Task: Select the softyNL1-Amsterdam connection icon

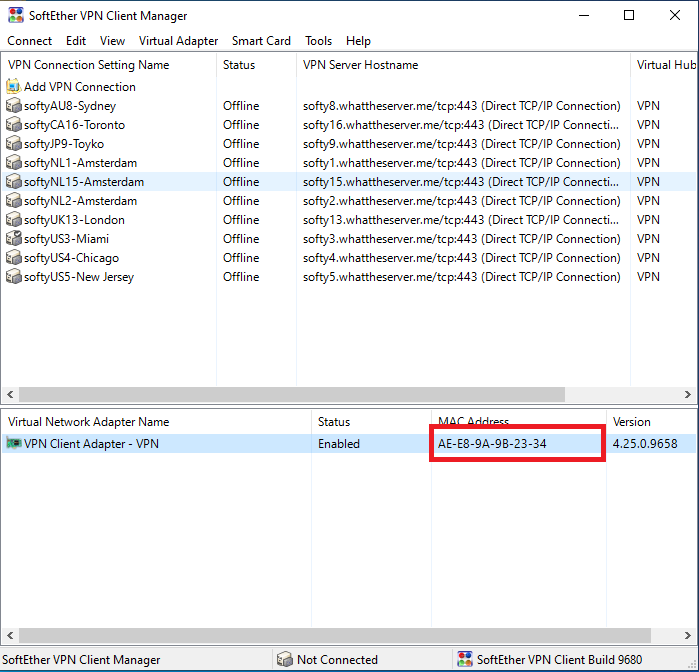Action: [x=13, y=163]
